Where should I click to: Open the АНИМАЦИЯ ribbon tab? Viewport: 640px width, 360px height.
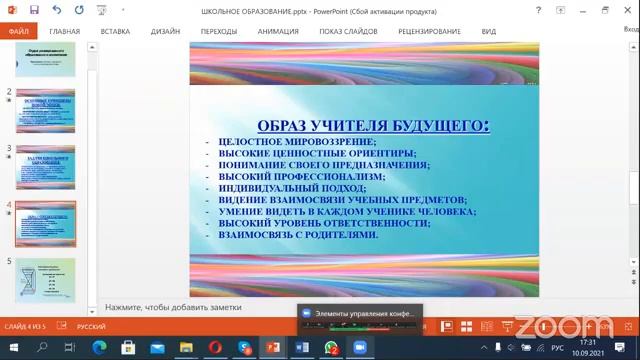pos(278,31)
